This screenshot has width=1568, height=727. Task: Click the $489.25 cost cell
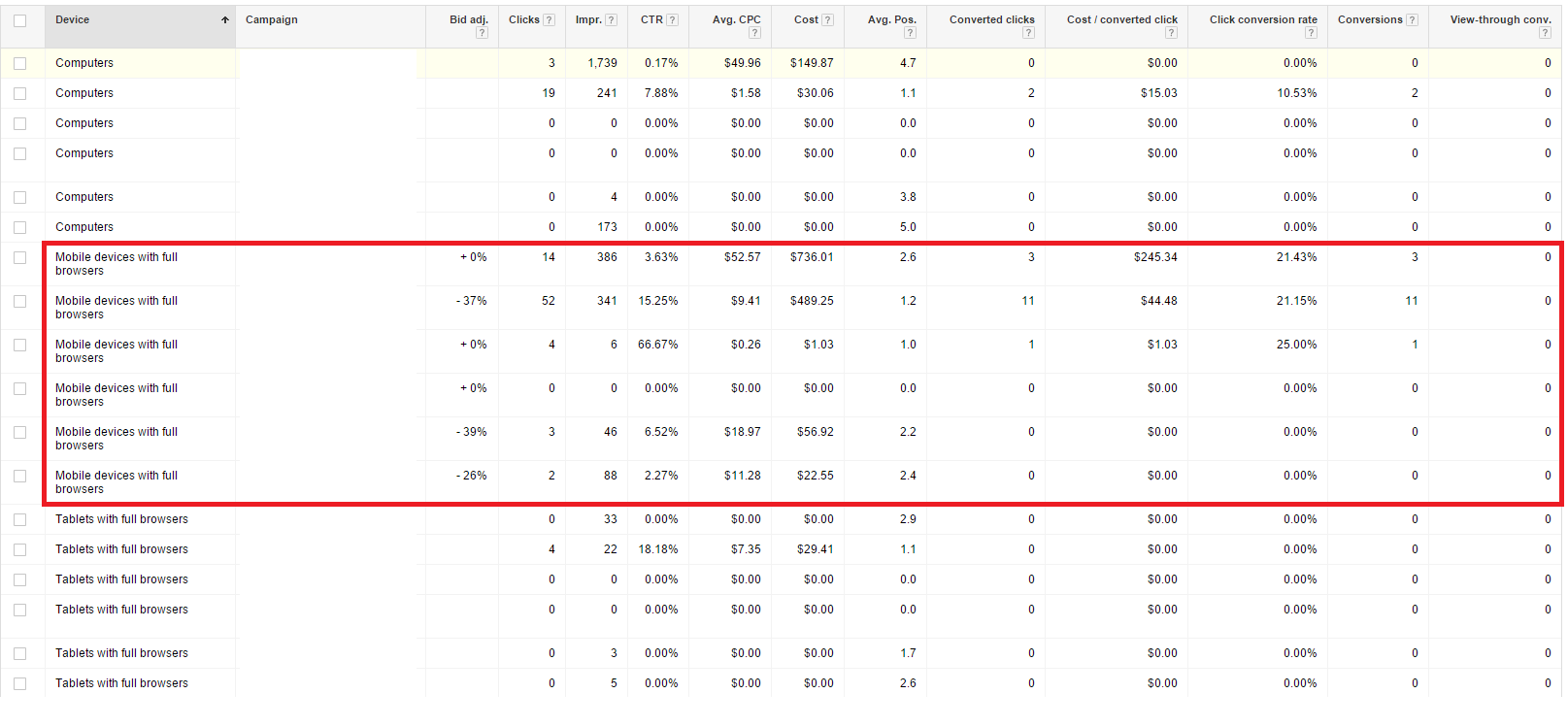[812, 301]
